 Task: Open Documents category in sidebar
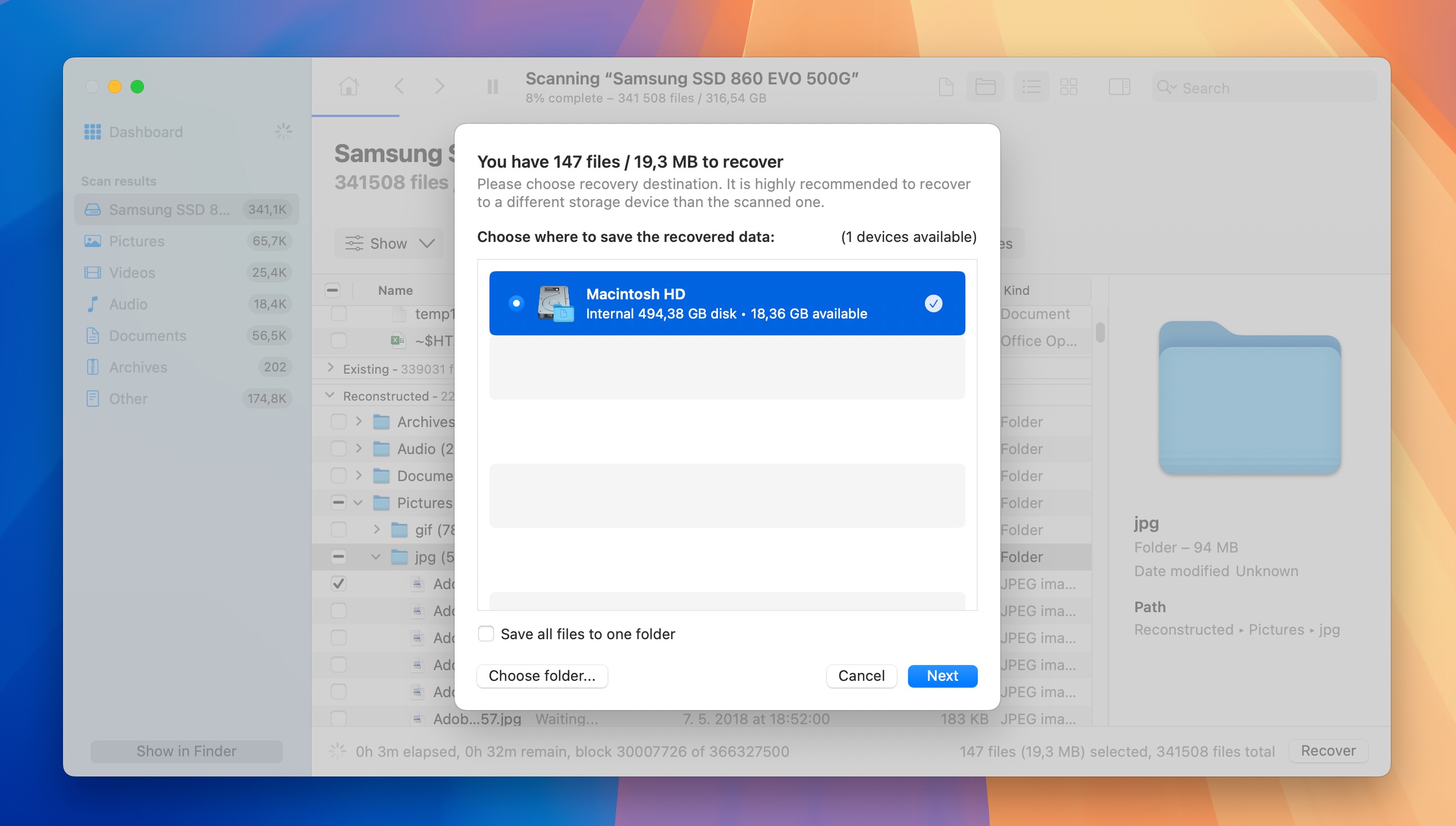pyautogui.click(x=187, y=335)
